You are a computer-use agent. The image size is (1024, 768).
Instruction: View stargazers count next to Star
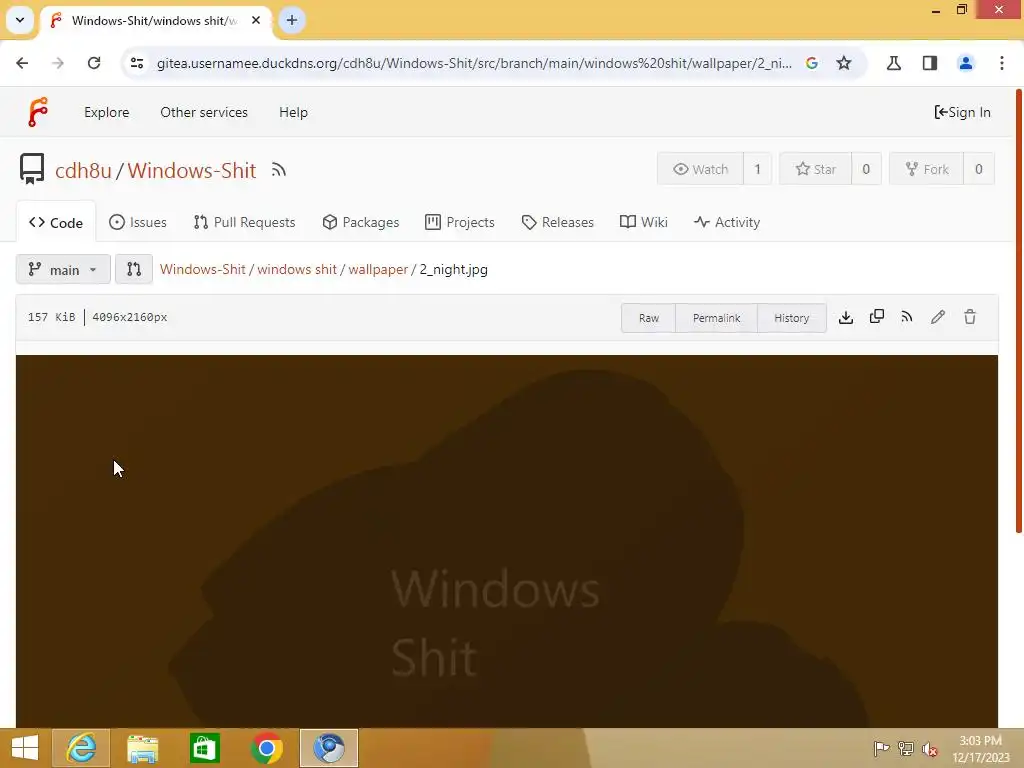pos(866,169)
